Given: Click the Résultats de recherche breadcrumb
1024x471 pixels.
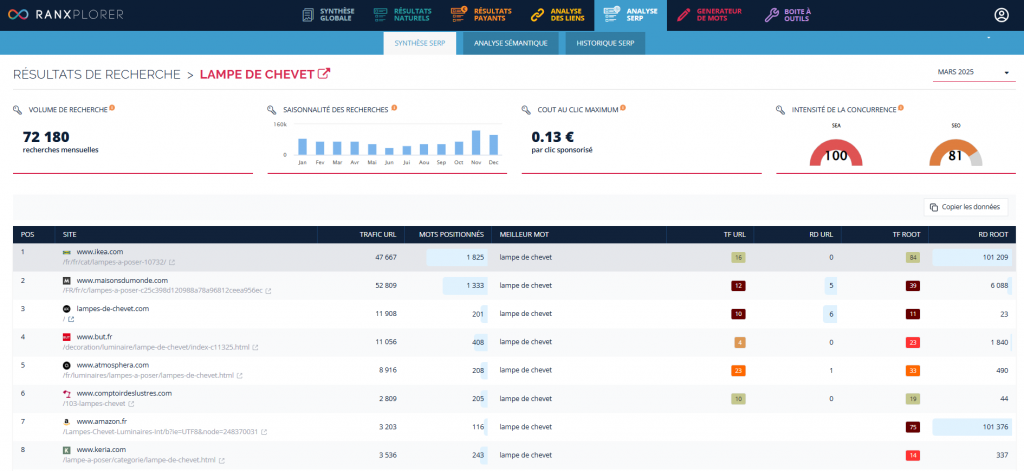Looking at the screenshot, I should [x=97, y=74].
